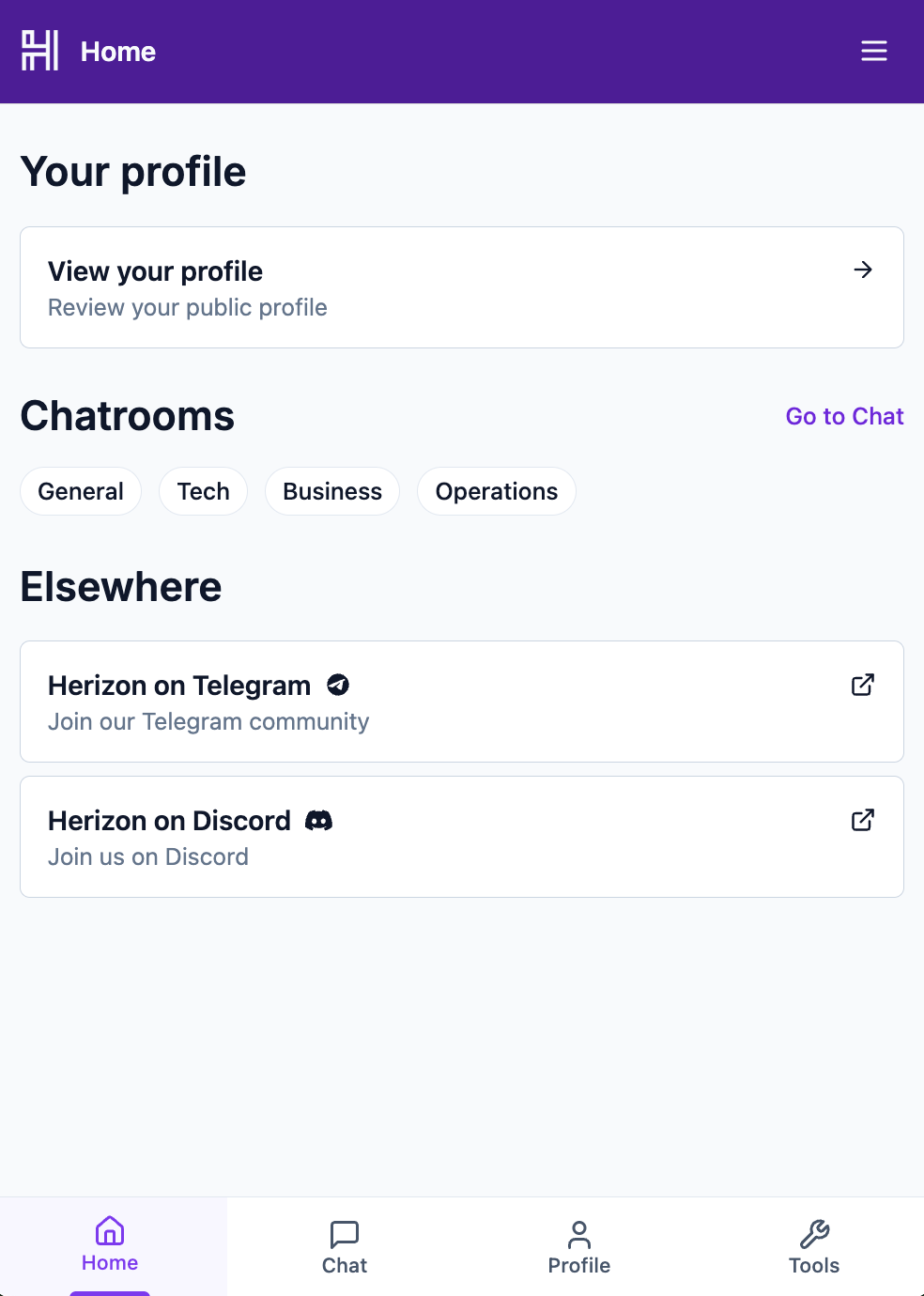Click the Home title in header
924x1296 pixels.
pos(118,52)
